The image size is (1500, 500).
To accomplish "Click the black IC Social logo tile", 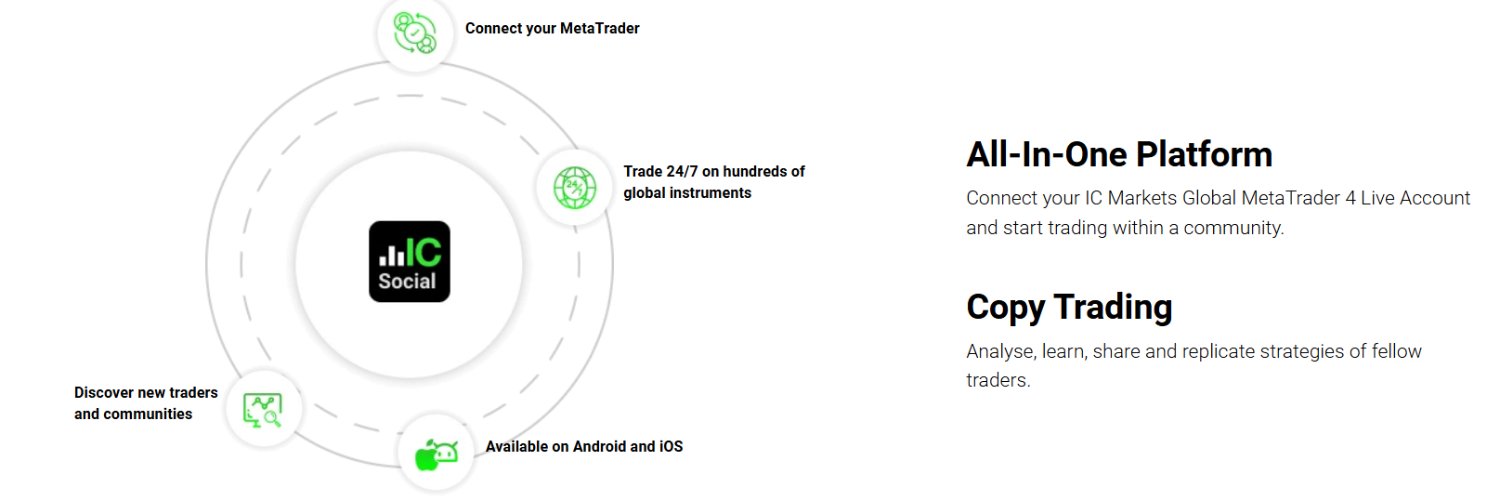I will click(x=409, y=261).
